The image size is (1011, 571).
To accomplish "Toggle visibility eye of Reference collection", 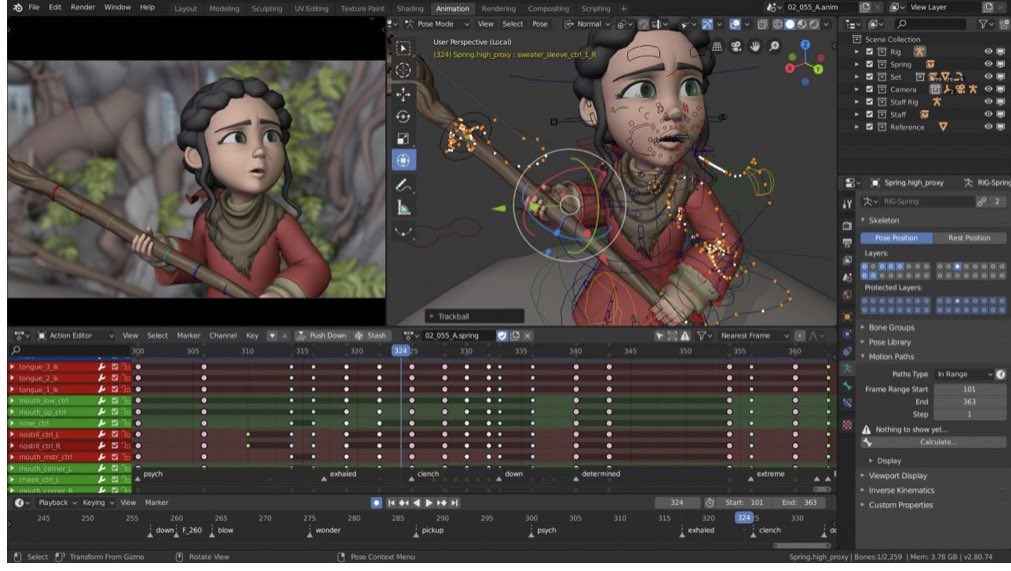I will pos(988,127).
